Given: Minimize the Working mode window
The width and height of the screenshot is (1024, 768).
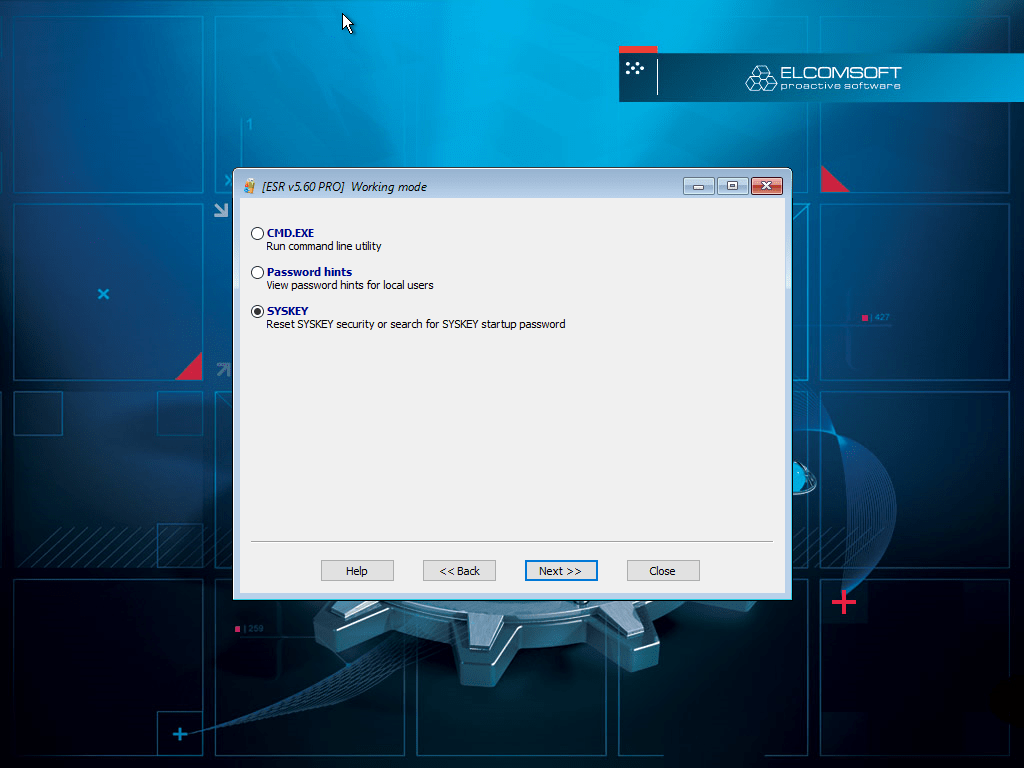Looking at the screenshot, I should [699, 186].
